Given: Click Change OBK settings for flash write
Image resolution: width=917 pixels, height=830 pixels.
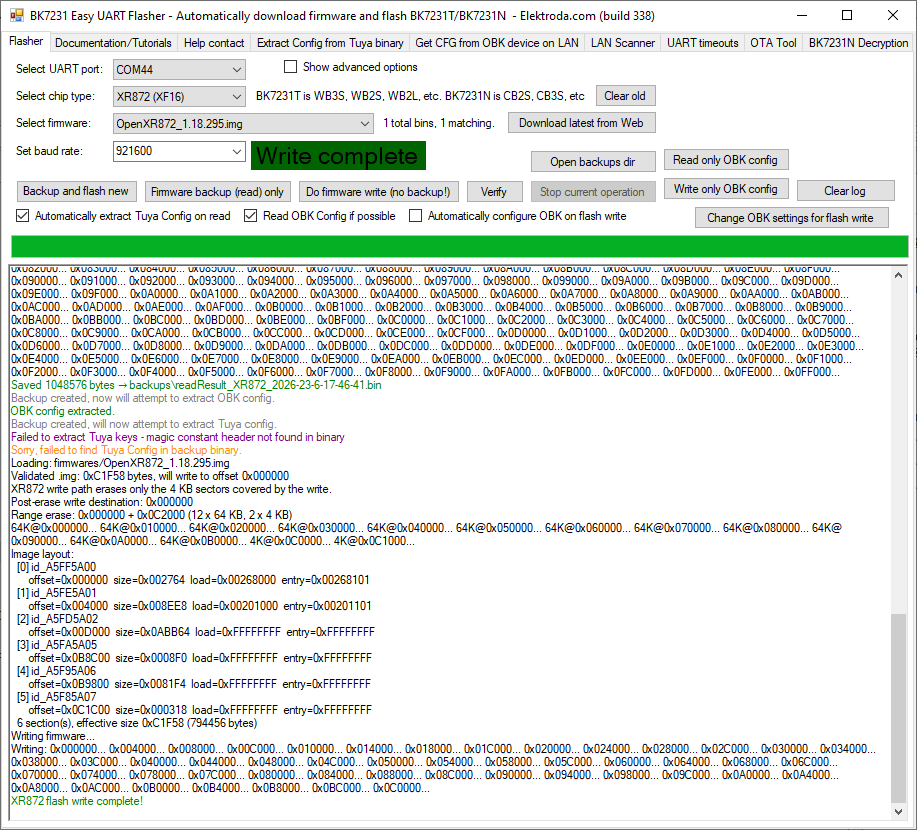Looking at the screenshot, I should click(x=791, y=218).
